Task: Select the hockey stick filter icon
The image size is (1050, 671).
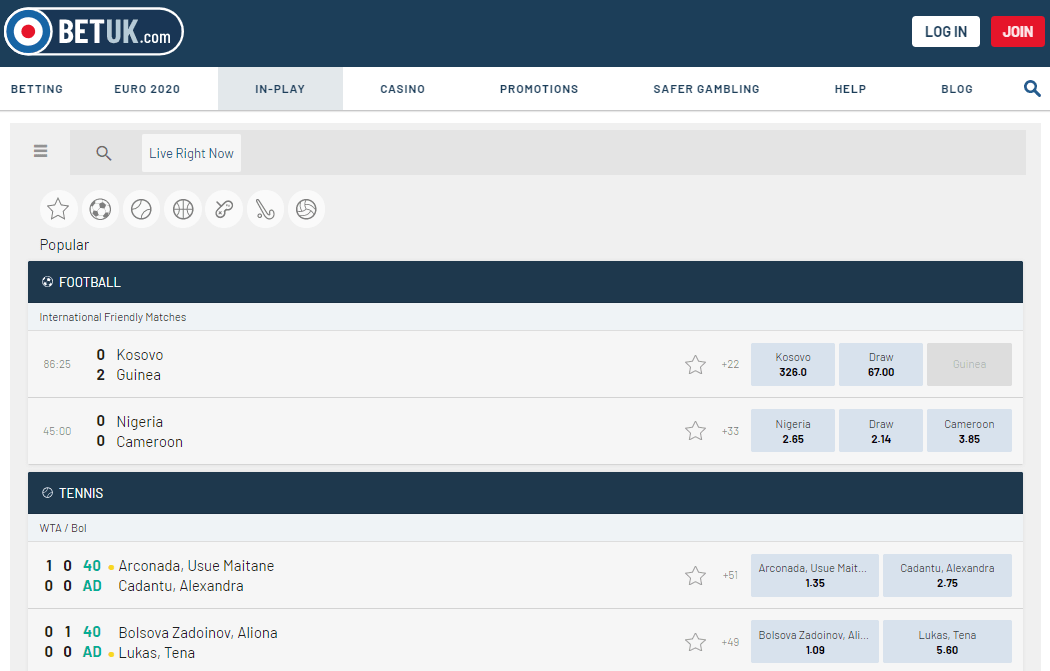Action: click(265, 209)
